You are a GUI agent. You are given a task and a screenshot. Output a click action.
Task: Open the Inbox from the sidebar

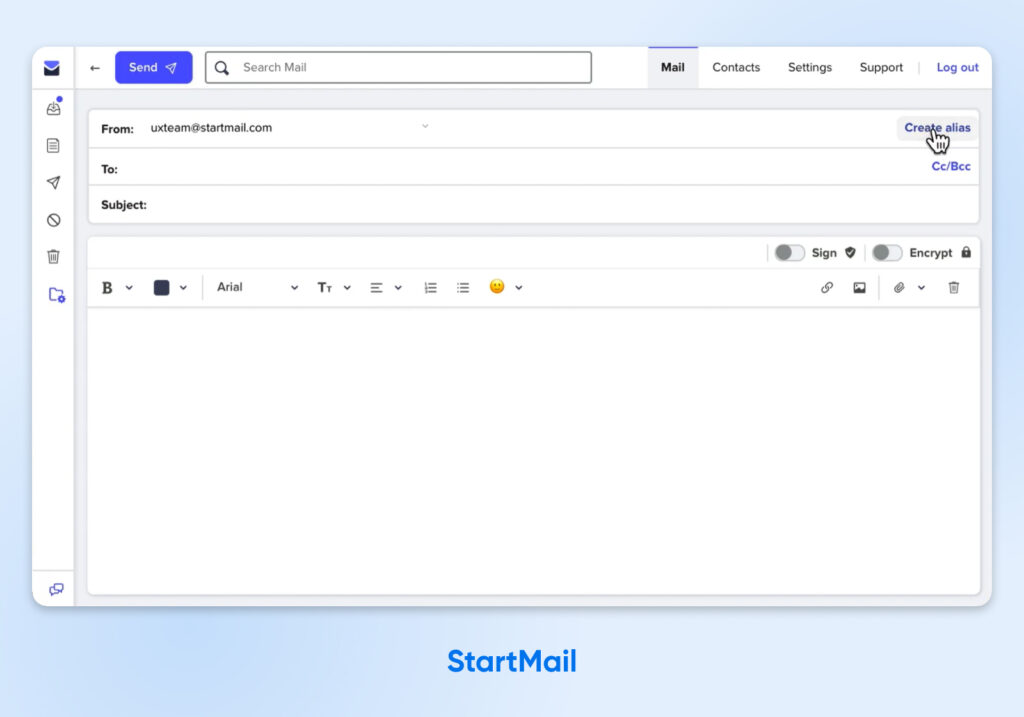tap(55, 107)
